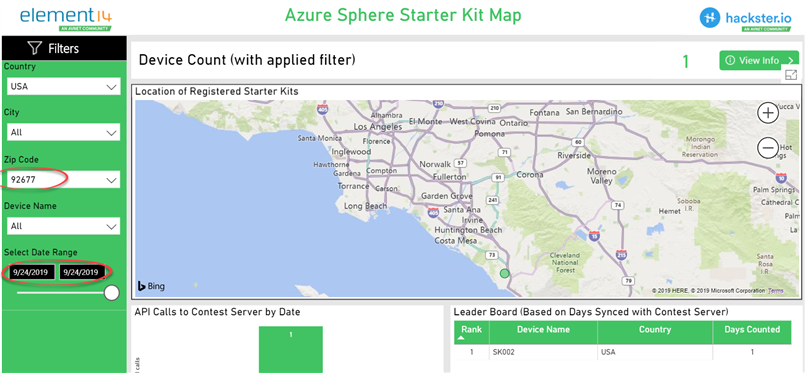Screen dimensions: 805x373
Task: Click Rank column sort arrow
Action: point(461,338)
